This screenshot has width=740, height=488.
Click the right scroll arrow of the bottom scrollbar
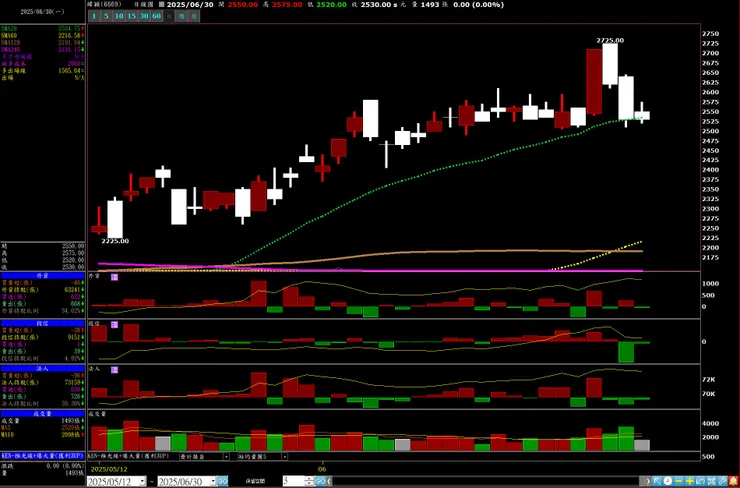tap(648, 481)
